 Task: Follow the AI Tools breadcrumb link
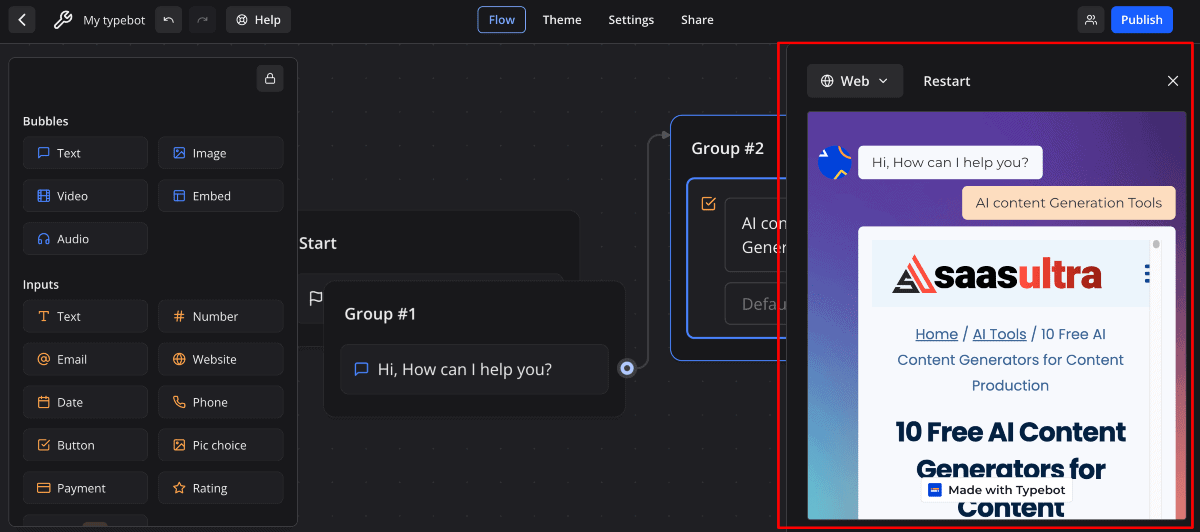(999, 334)
